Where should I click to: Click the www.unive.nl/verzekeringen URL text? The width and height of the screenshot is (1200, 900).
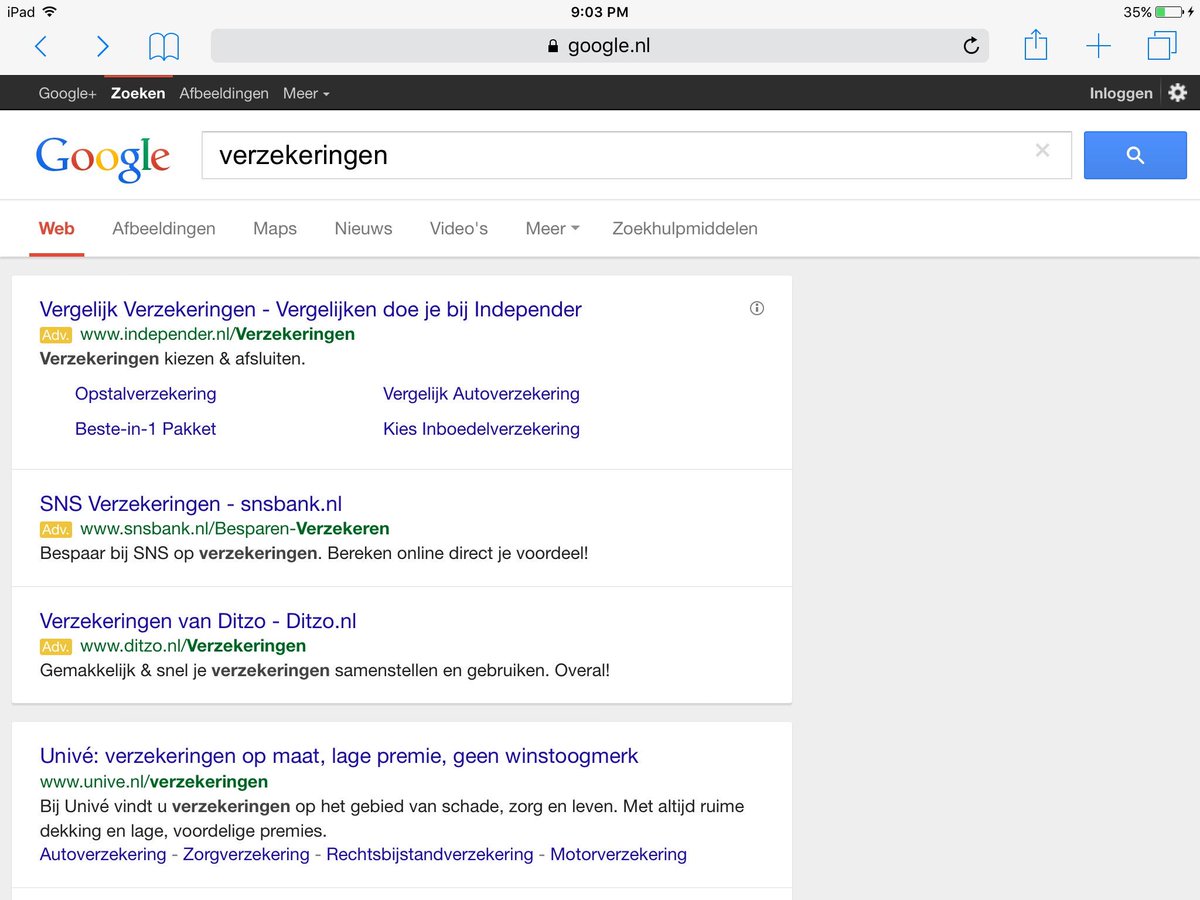[154, 781]
